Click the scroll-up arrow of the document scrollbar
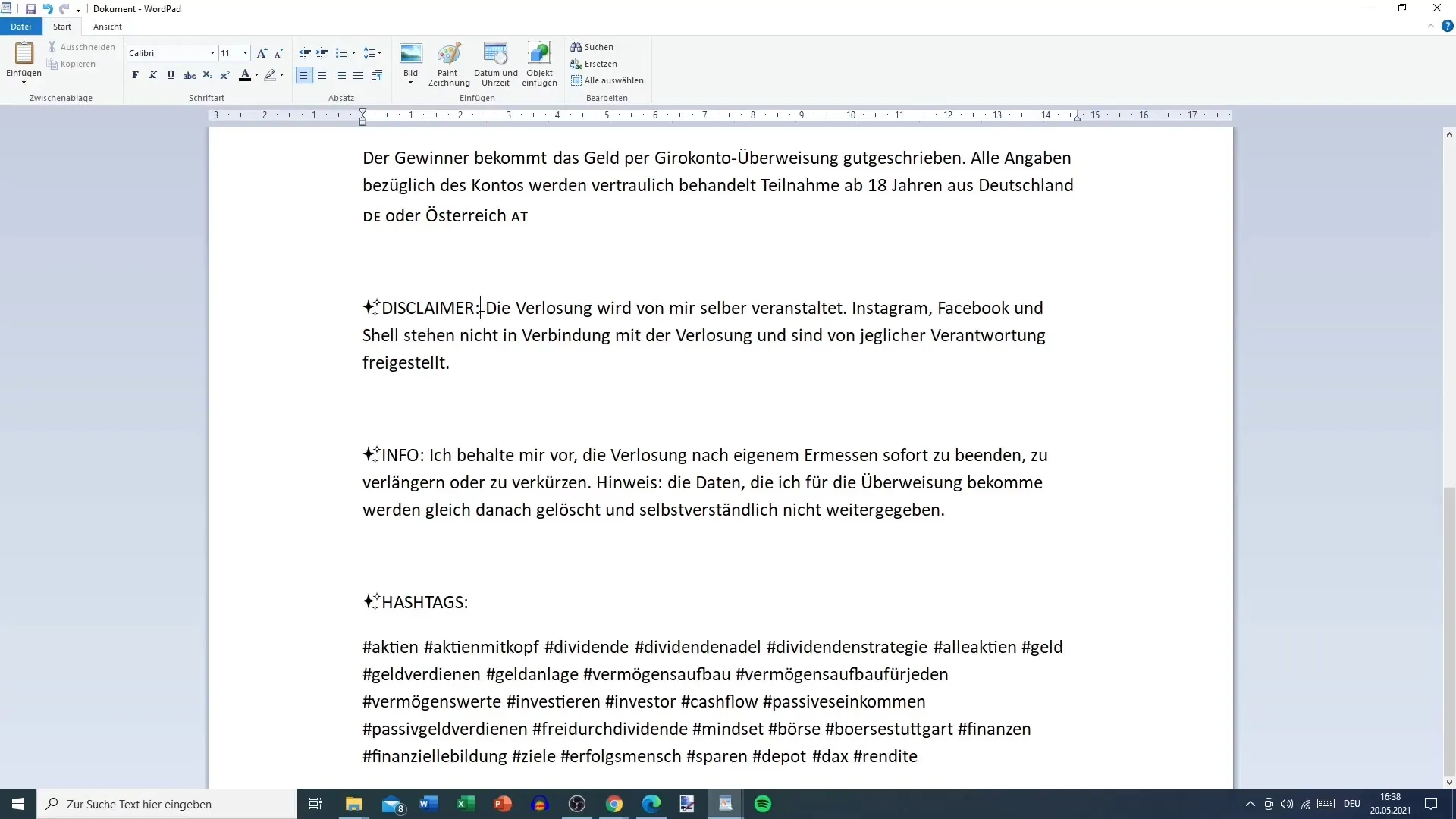1456x819 pixels. 1449,134
